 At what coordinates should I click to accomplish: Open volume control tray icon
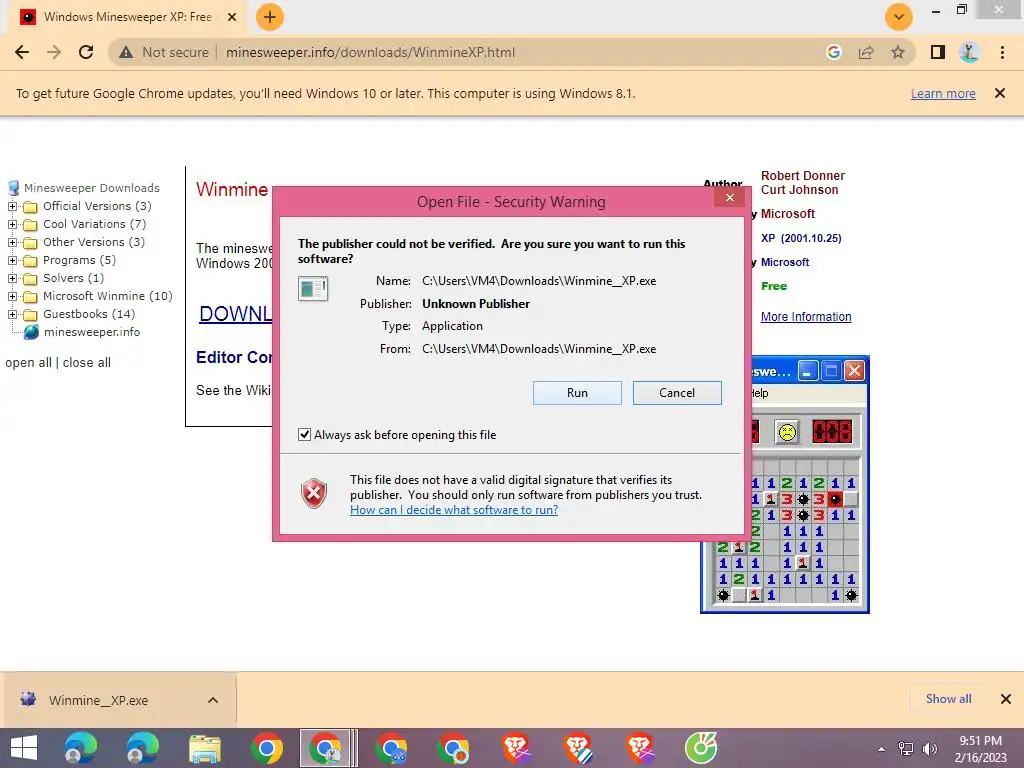[930, 749]
